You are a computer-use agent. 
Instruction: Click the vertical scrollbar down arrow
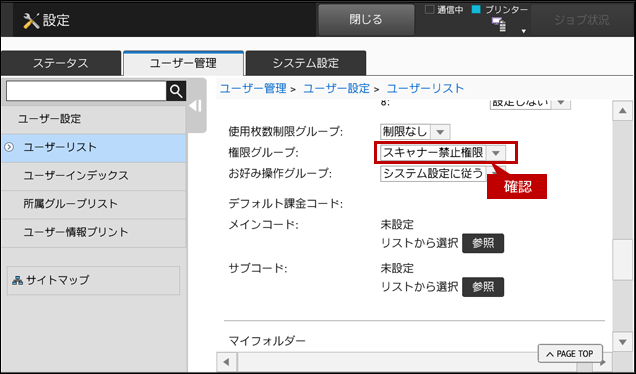[x=623, y=342]
